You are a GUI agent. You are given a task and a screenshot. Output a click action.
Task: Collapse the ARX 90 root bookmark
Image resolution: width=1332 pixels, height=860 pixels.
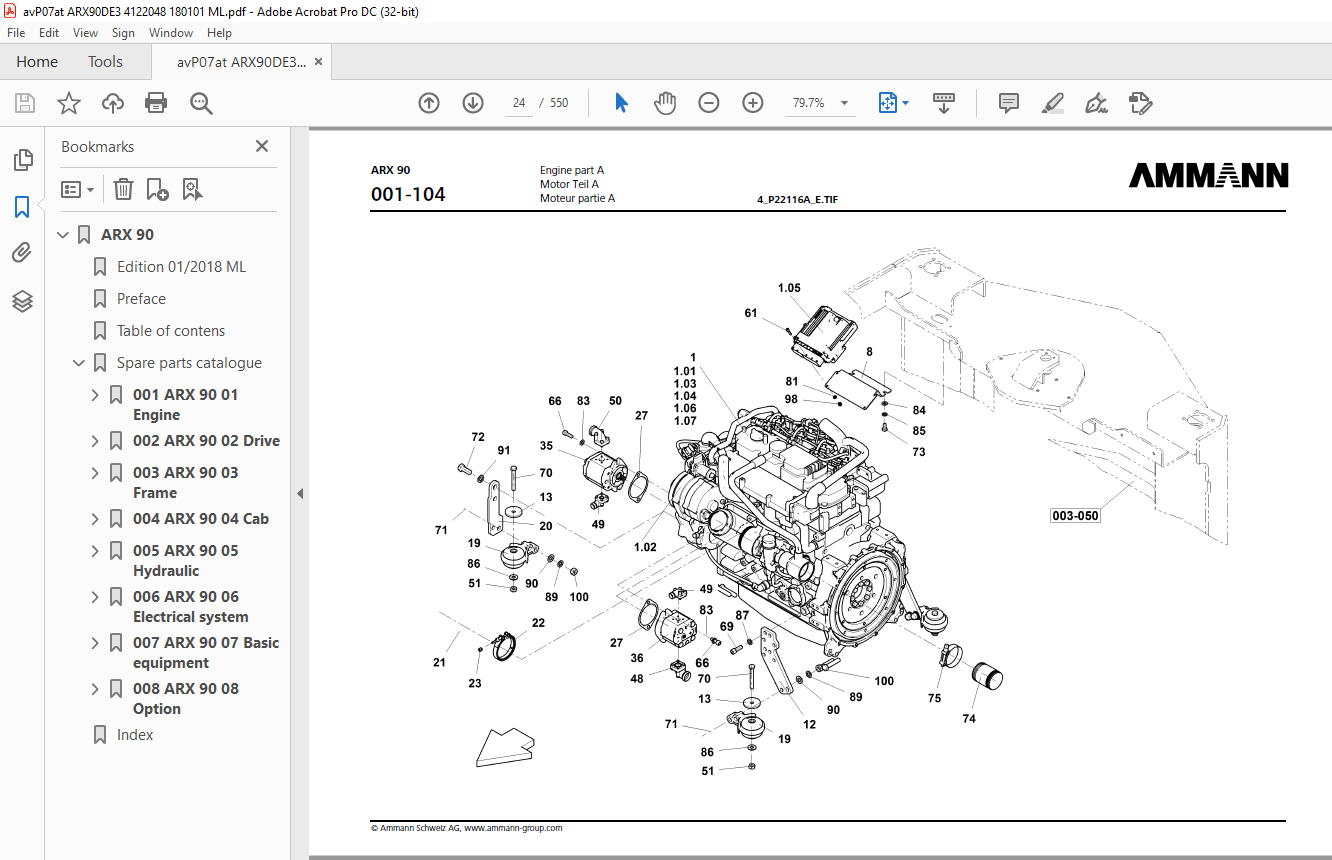coord(63,235)
